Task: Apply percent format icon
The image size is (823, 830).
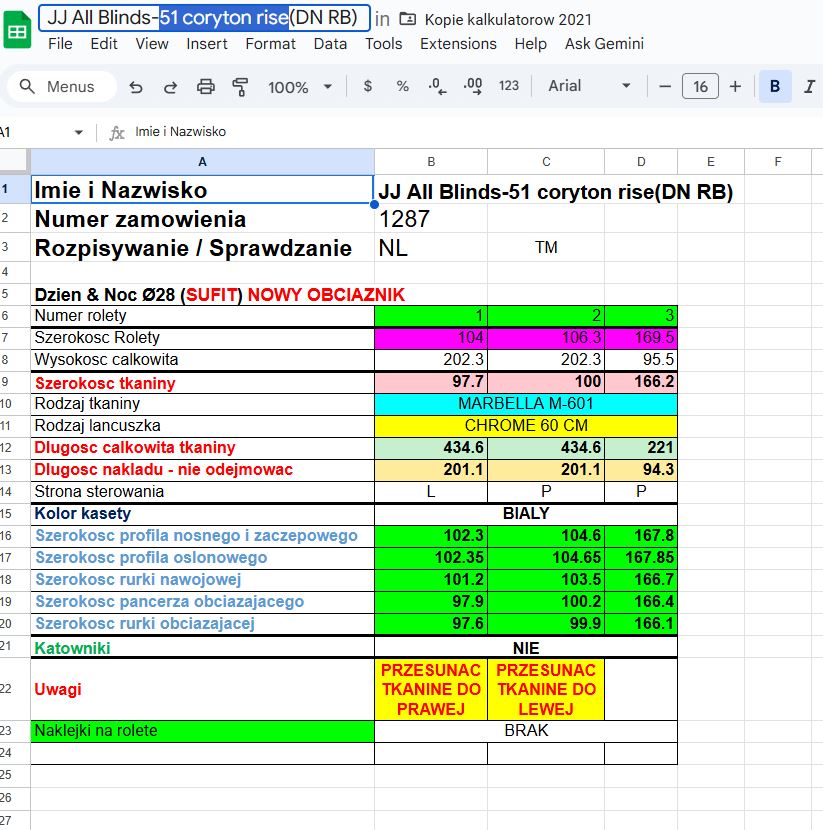Action: pos(402,86)
